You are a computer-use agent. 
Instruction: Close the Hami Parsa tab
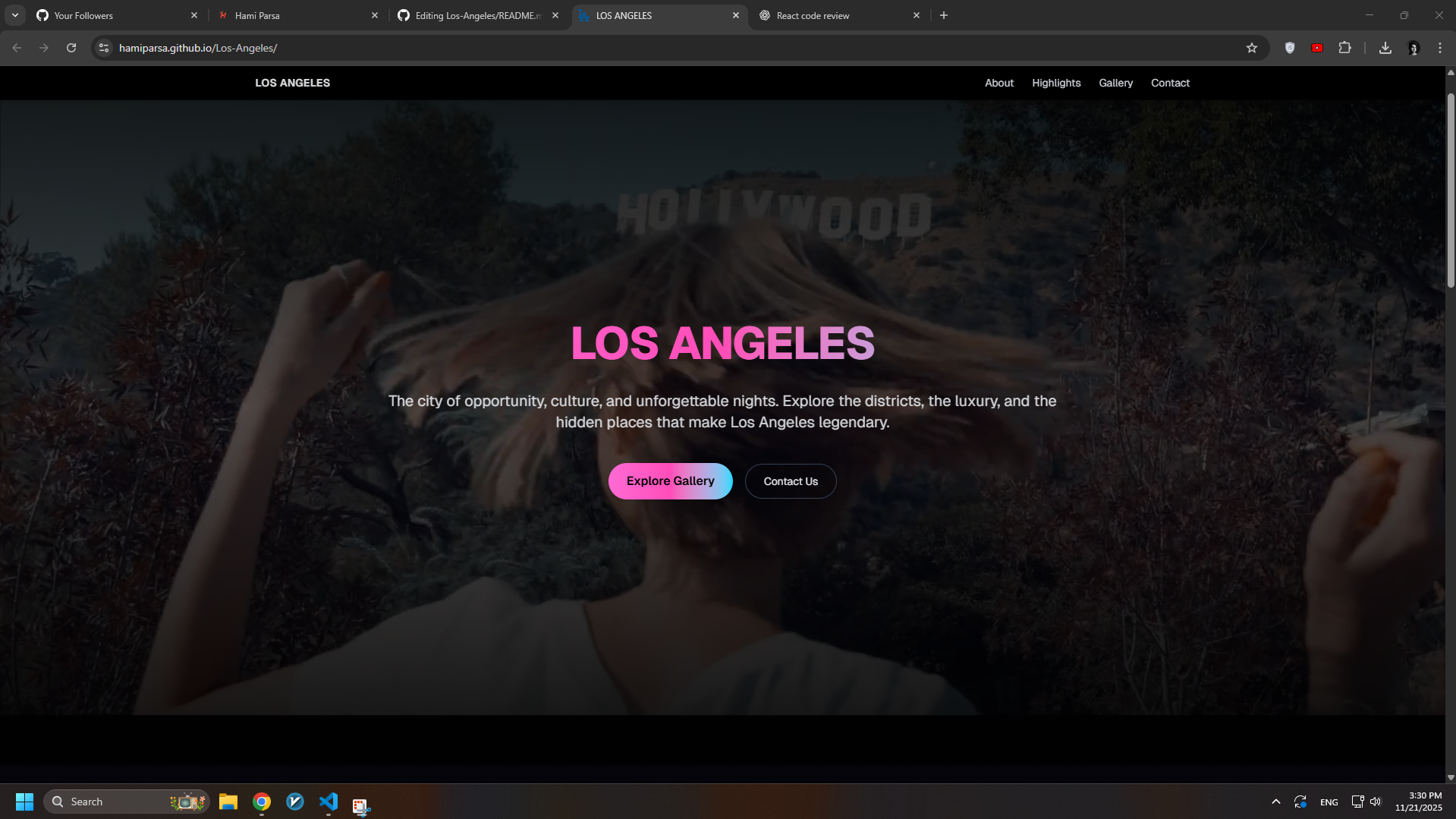click(x=375, y=15)
